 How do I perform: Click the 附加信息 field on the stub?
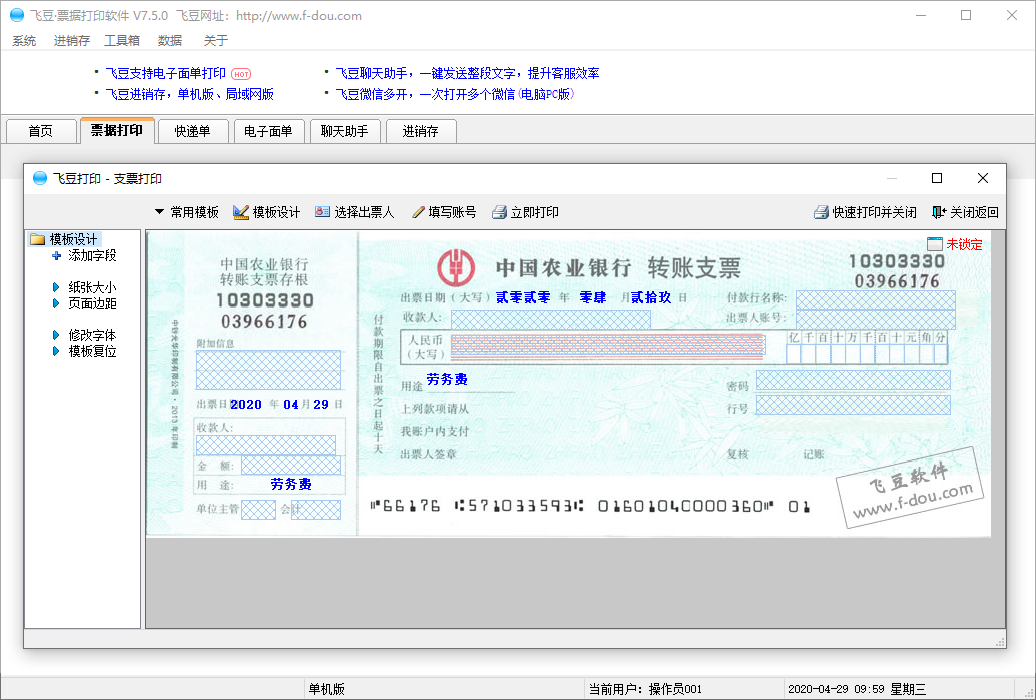click(268, 369)
